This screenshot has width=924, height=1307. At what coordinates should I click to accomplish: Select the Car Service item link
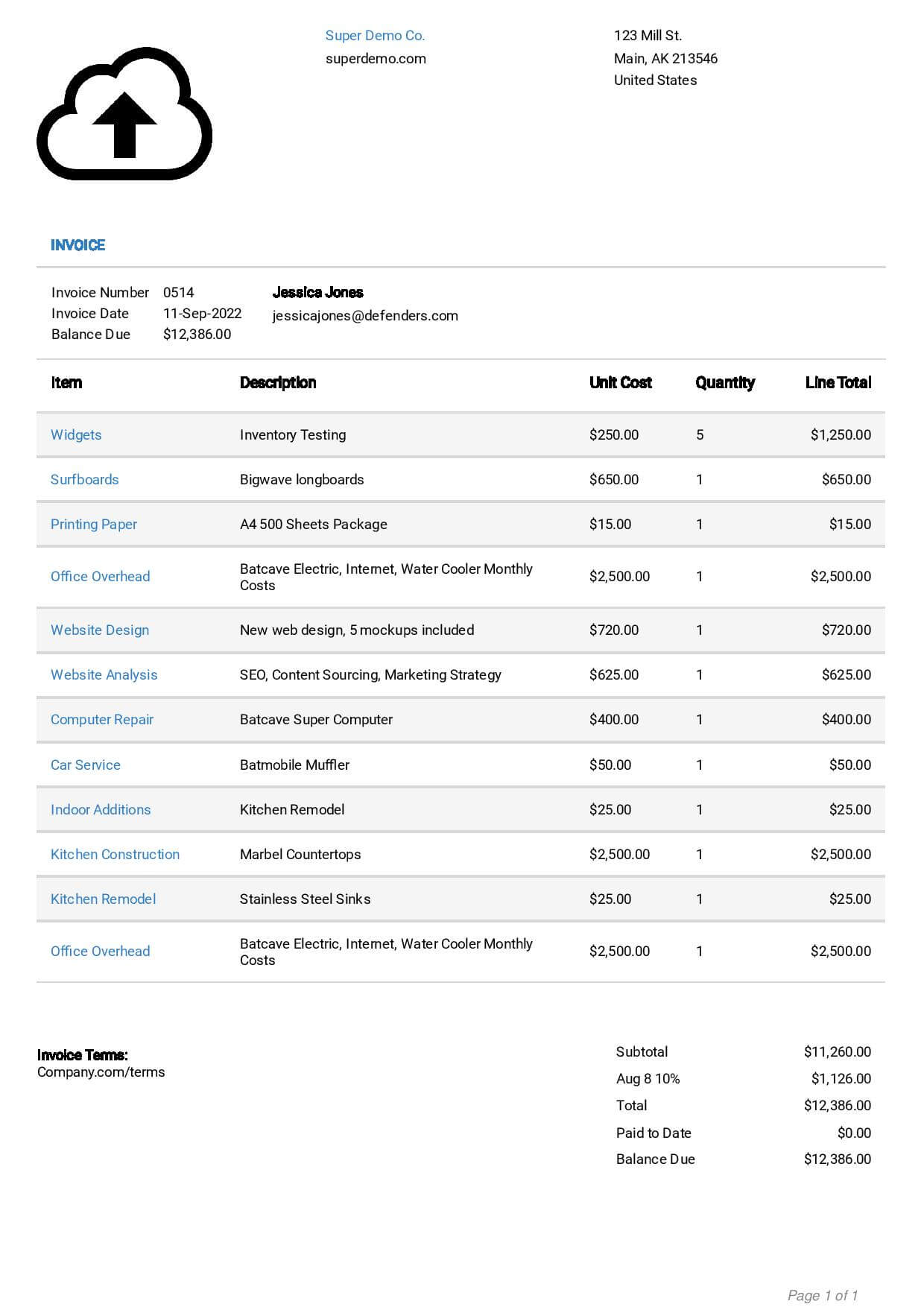86,765
